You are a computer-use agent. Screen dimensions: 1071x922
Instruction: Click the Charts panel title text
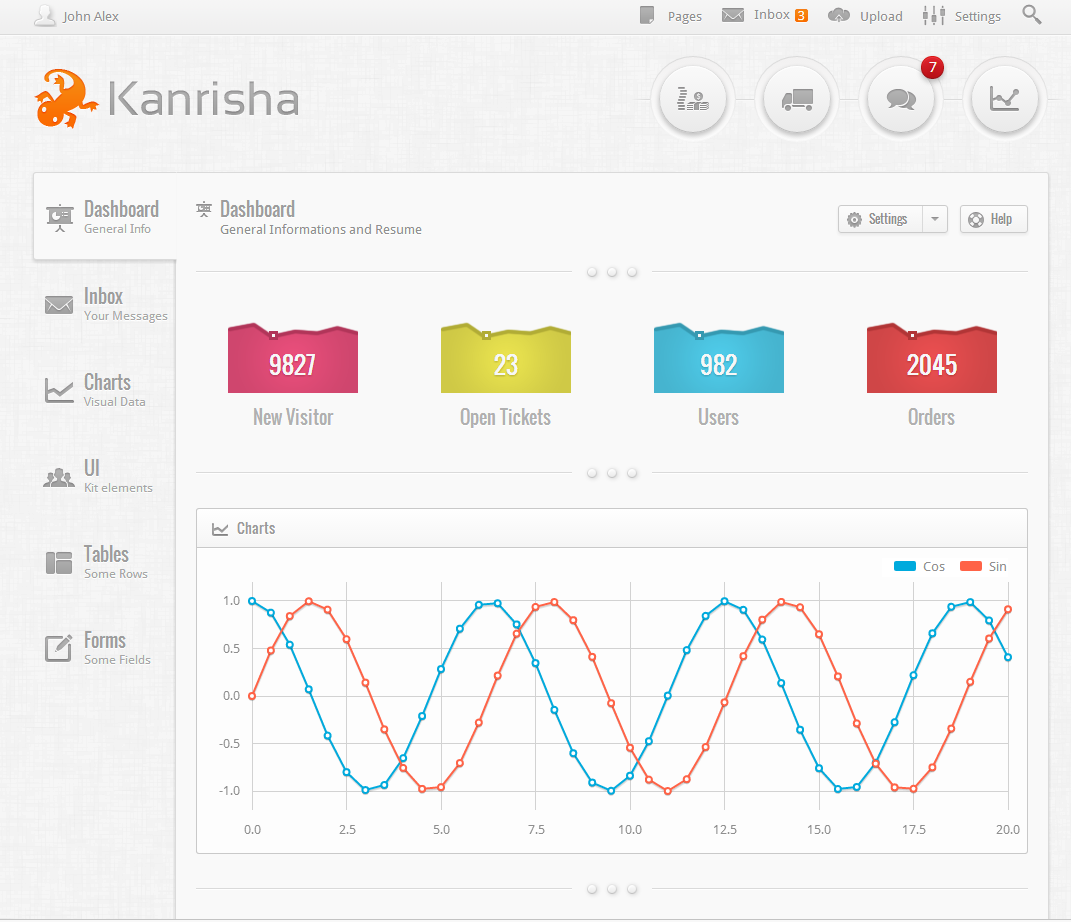pyautogui.click(x=256, y=529)
